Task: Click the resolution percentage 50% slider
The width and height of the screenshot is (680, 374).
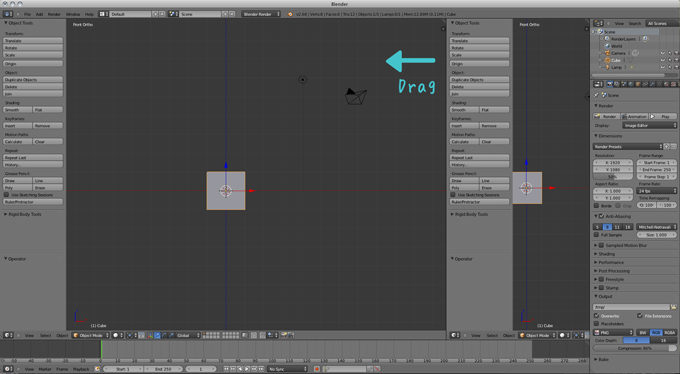Action: [613, 177]
